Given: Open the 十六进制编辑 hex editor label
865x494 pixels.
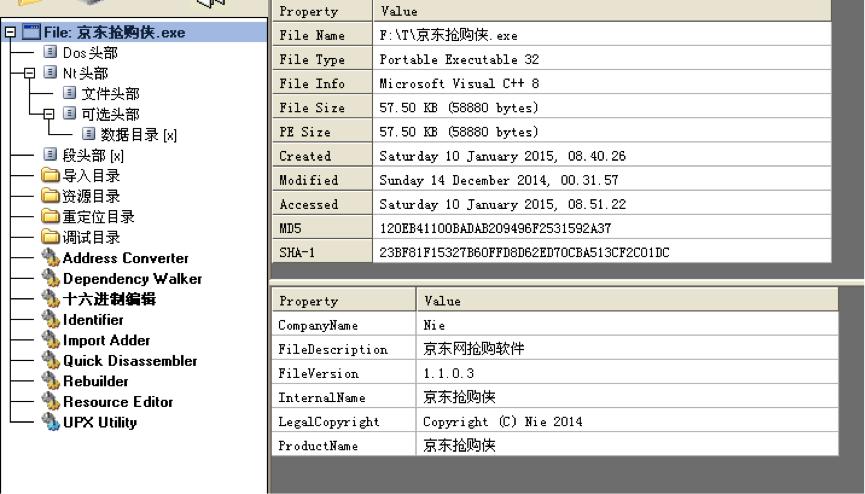Looking at the screenshot, I should [x=109, y=299].
